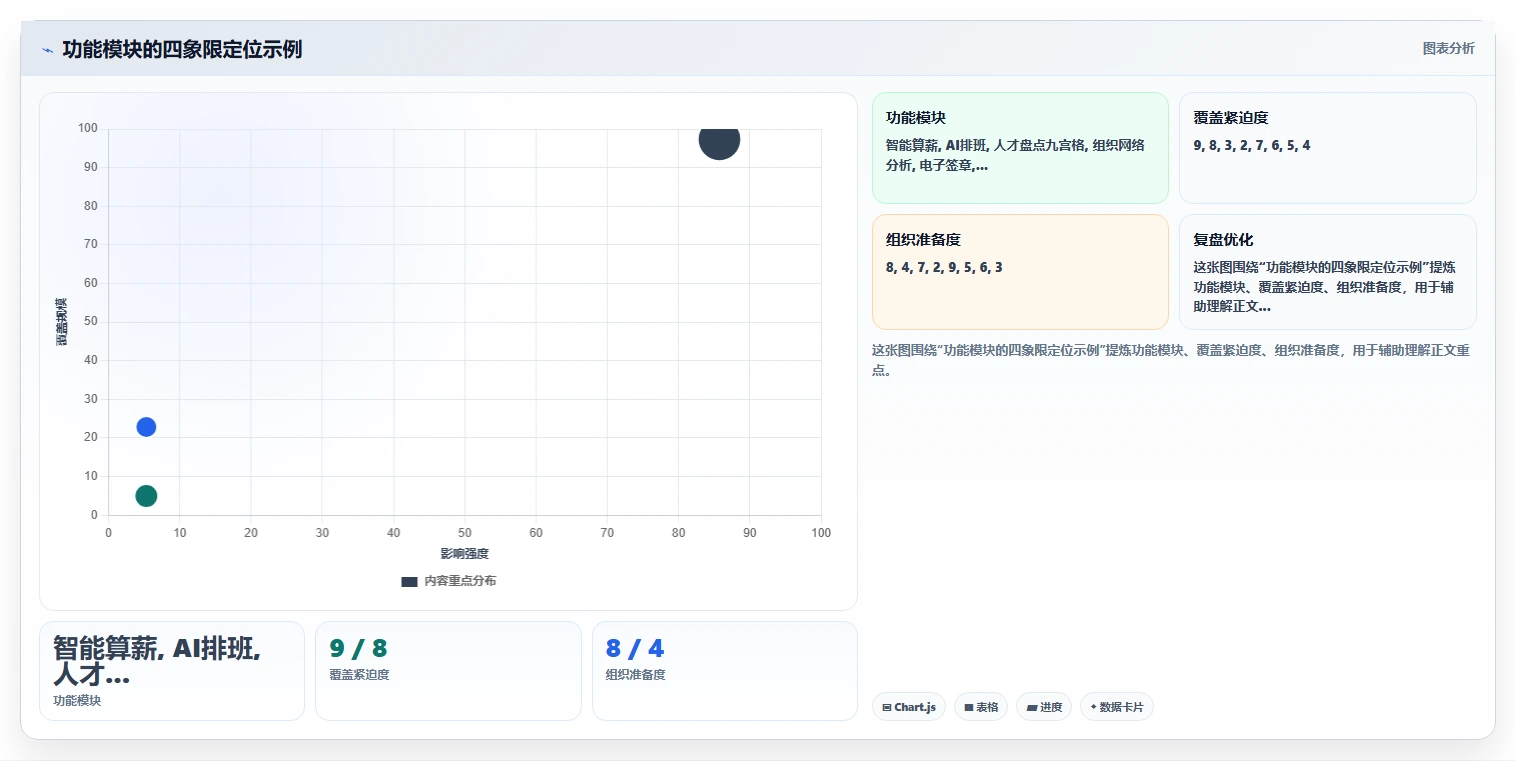1516x761 pixels.
Task: Click the 进度 tag chip
Action: [1044, 707]
